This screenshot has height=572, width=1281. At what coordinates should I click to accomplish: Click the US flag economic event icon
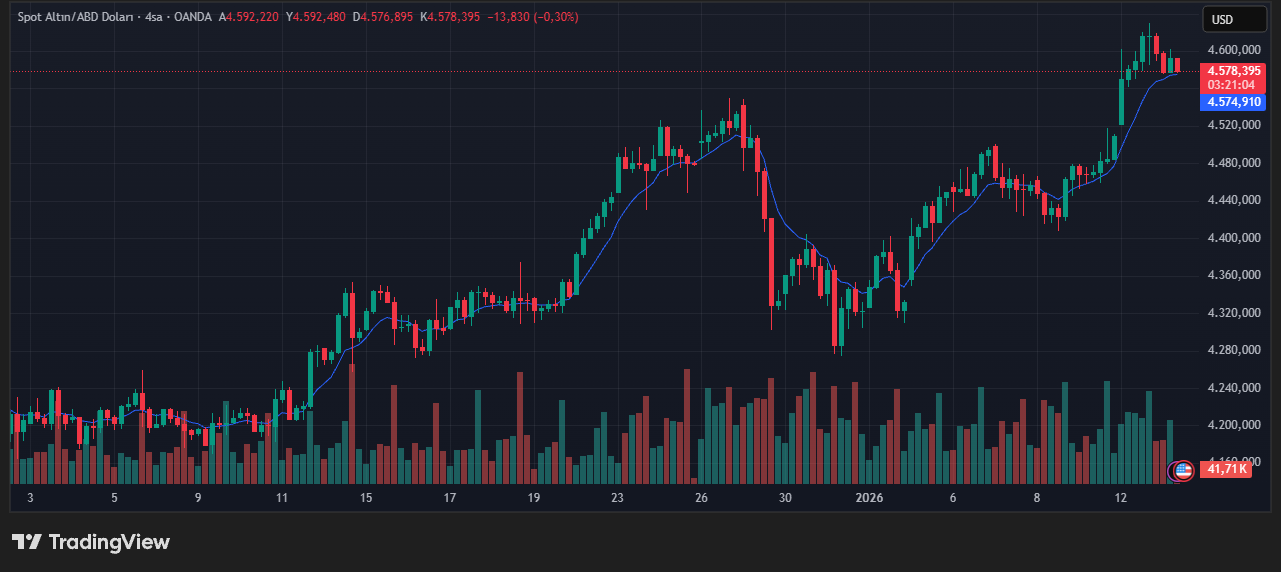(x=1183, y=469)
